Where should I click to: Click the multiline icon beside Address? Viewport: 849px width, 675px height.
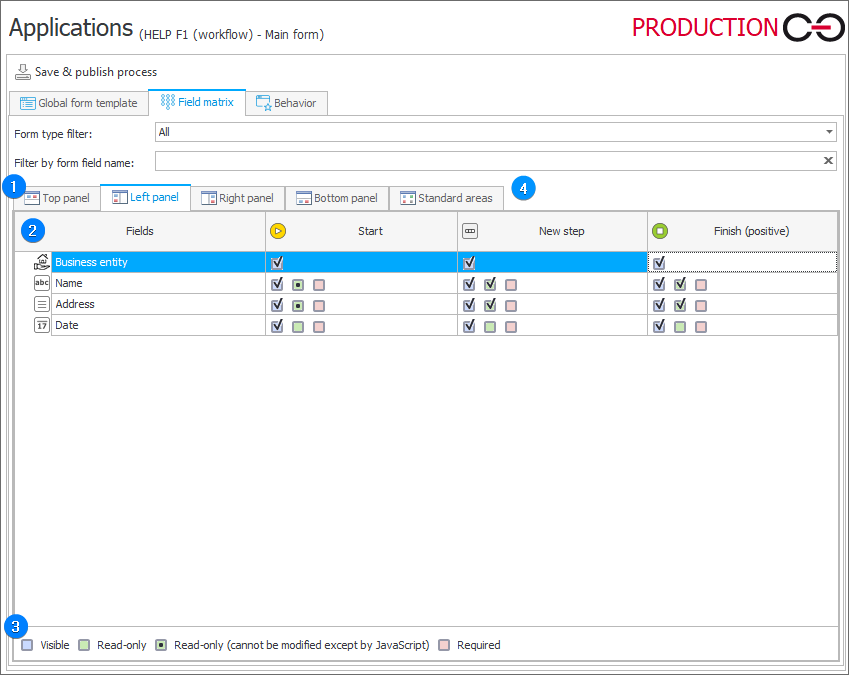[42, 304]
